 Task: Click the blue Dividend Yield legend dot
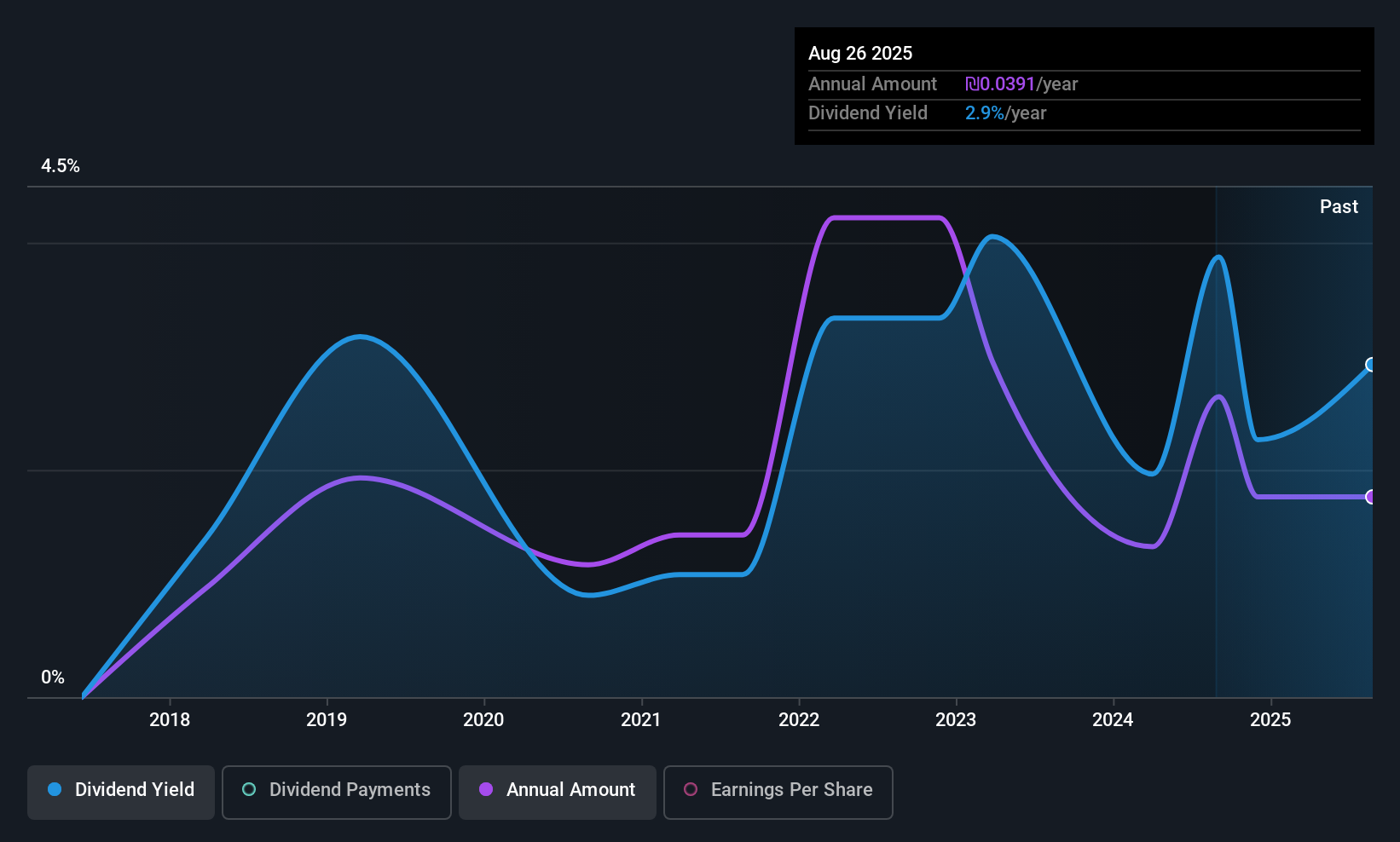(x=55, y=789)
